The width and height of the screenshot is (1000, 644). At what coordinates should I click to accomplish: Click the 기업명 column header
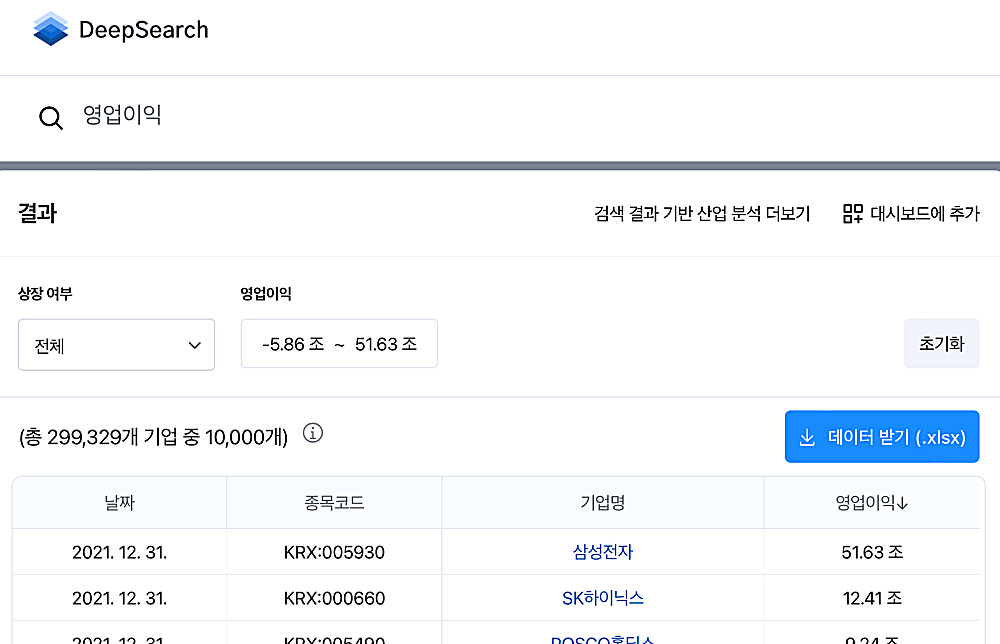[x=603, y=503]
